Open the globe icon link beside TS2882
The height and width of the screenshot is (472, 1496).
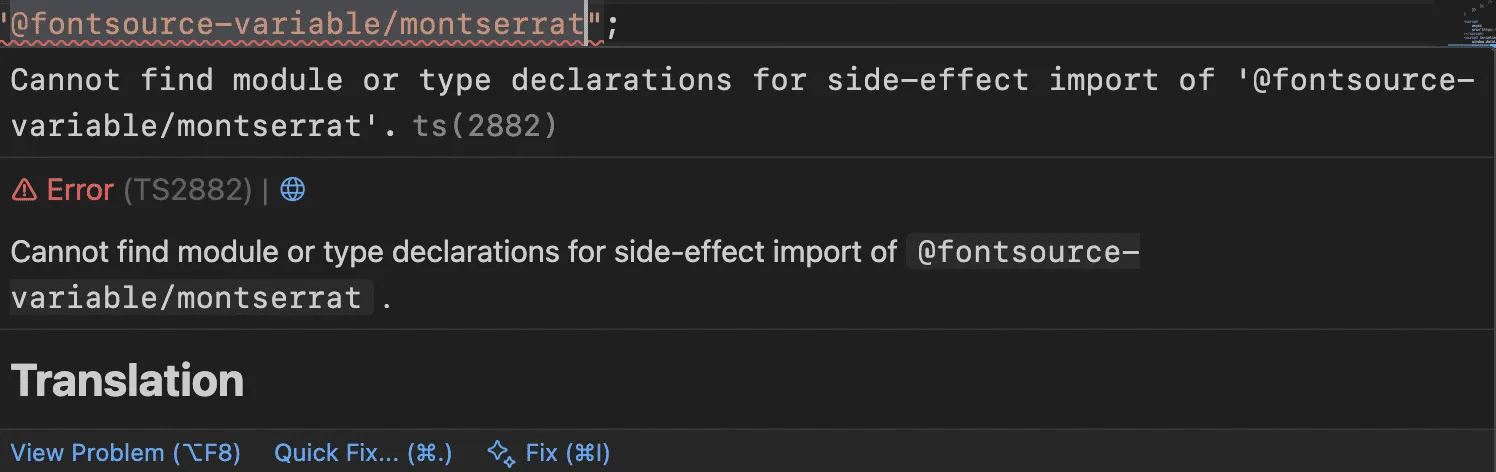coord(292,190)
